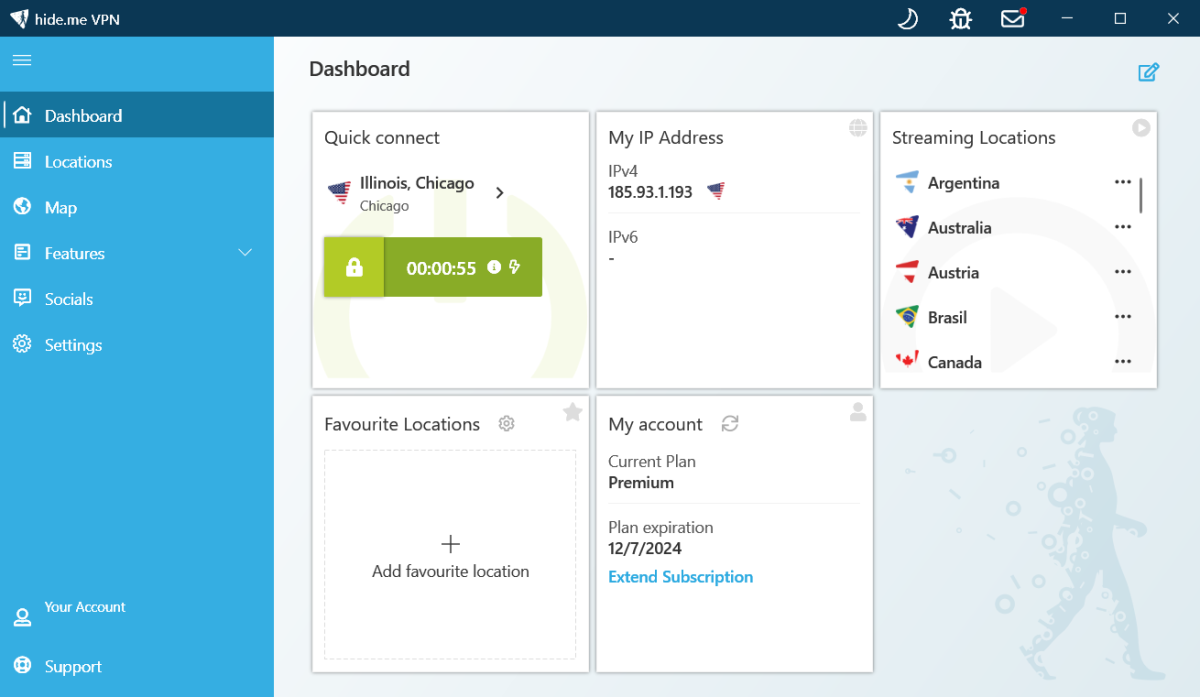Collapse the sidebar with the hamburger icon

22,60
